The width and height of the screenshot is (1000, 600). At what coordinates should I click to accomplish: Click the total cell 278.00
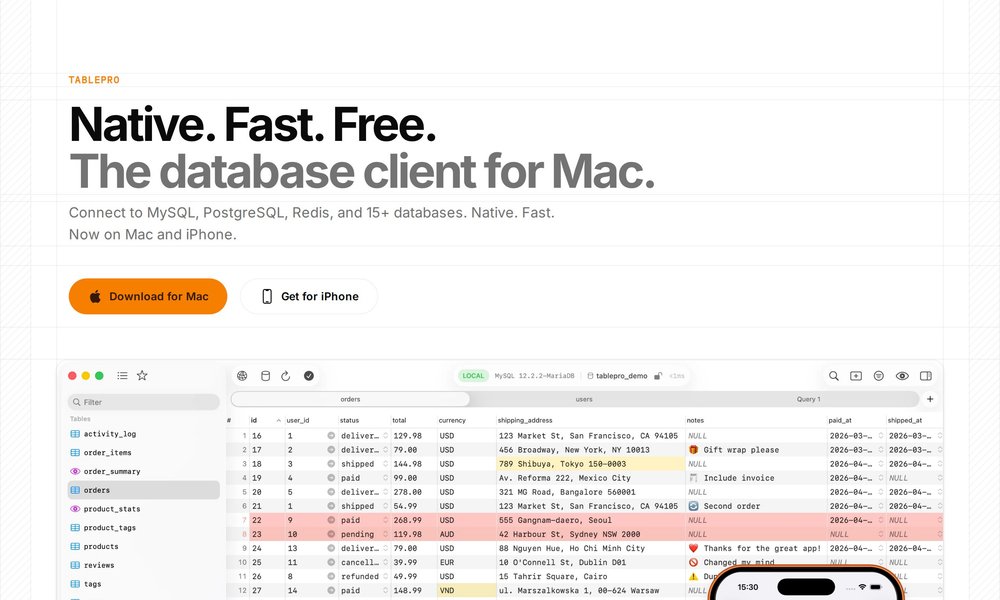point(413,492)
